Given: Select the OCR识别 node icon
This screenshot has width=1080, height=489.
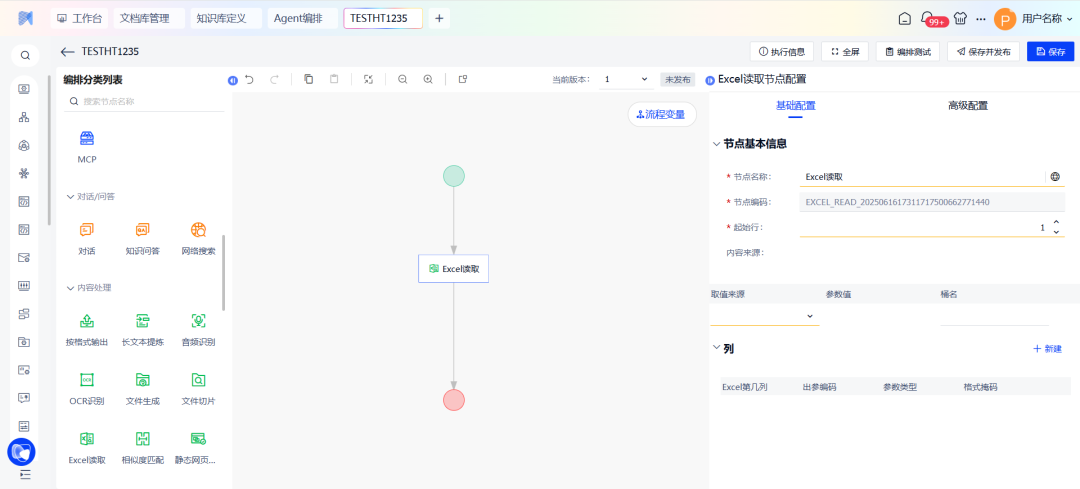Looking at the screenshot, I should (x=87, y=380).
